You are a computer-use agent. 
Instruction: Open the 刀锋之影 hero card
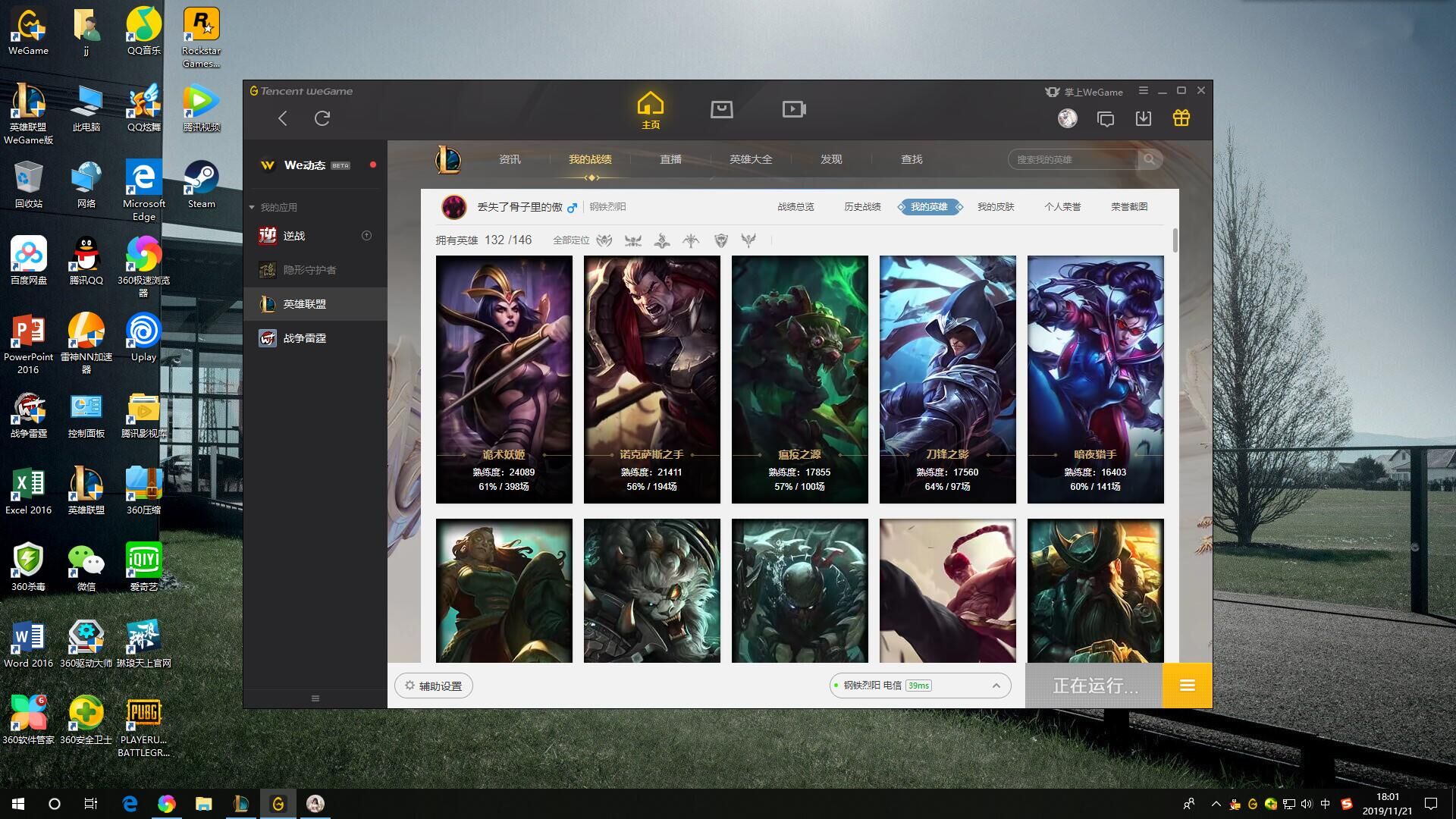coord(948,379)
